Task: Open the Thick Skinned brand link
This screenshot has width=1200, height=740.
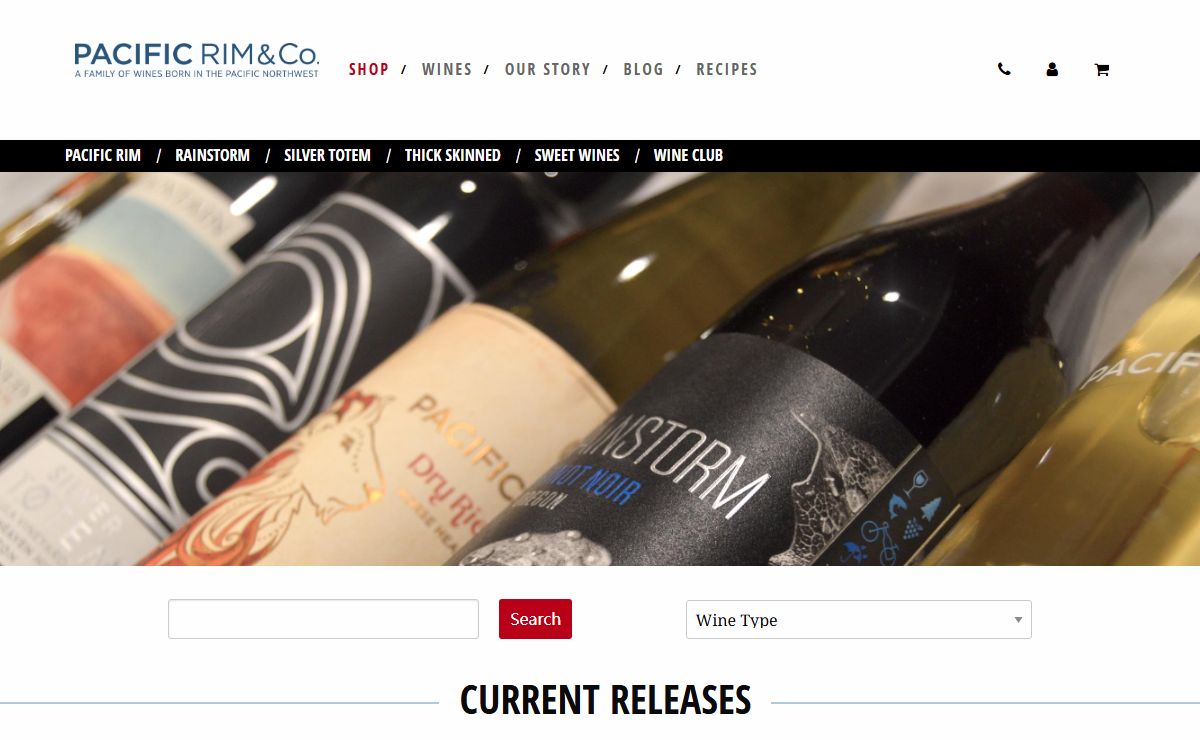Action: point(452,155)
